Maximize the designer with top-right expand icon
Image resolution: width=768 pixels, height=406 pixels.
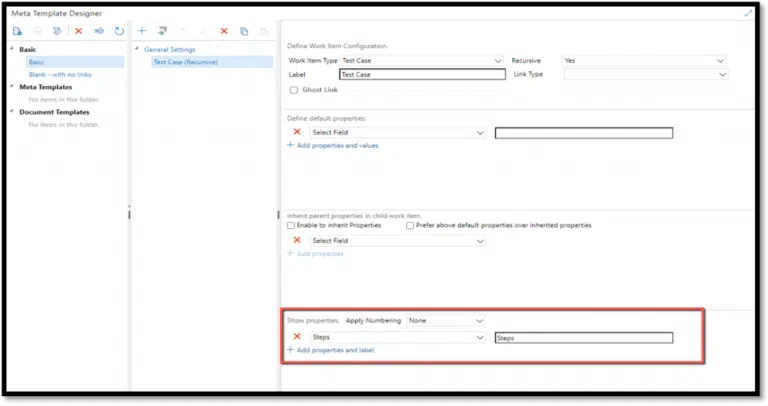[749, 13]
